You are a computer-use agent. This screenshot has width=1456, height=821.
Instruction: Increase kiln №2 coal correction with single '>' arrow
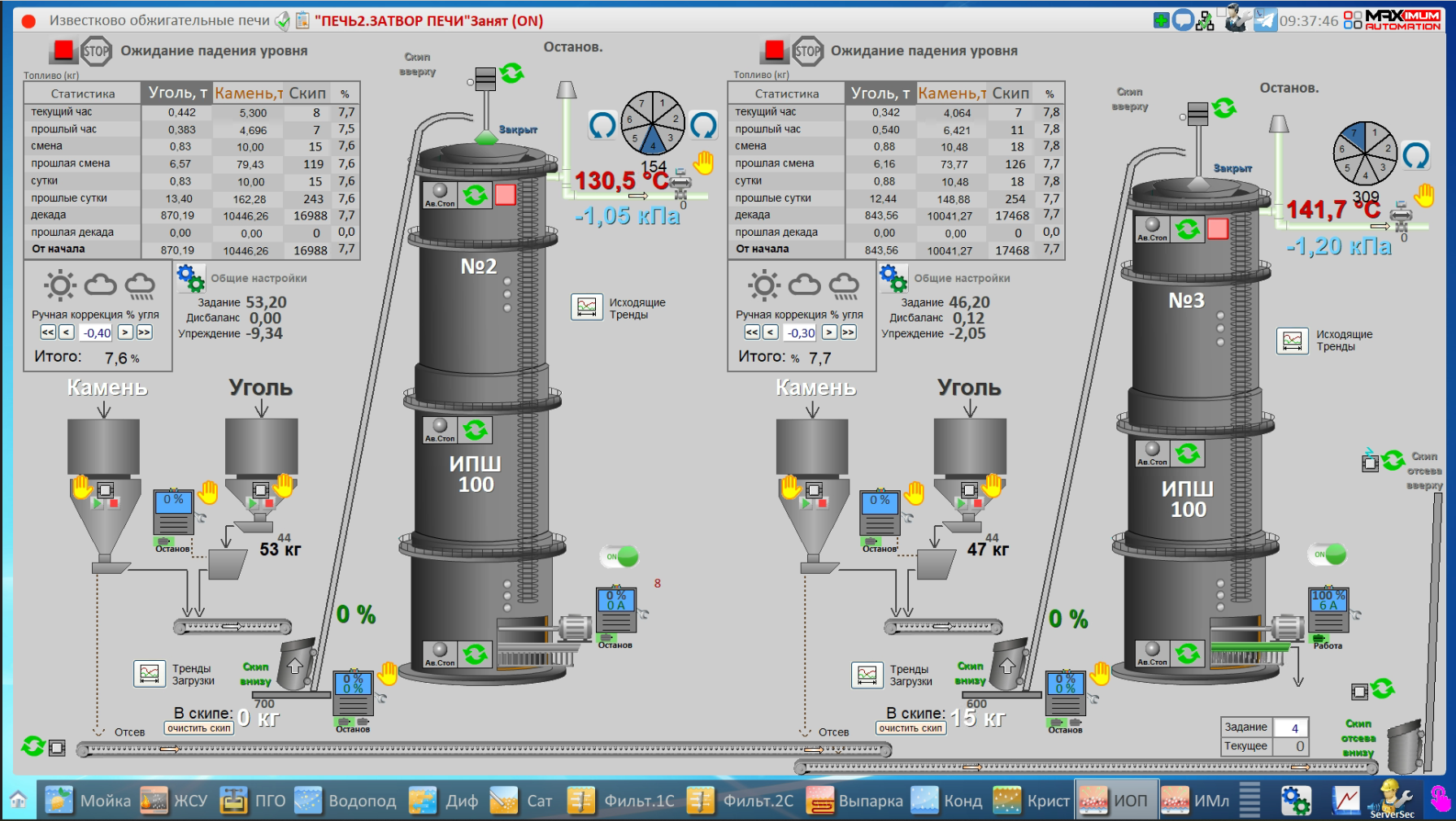(125, 332)
